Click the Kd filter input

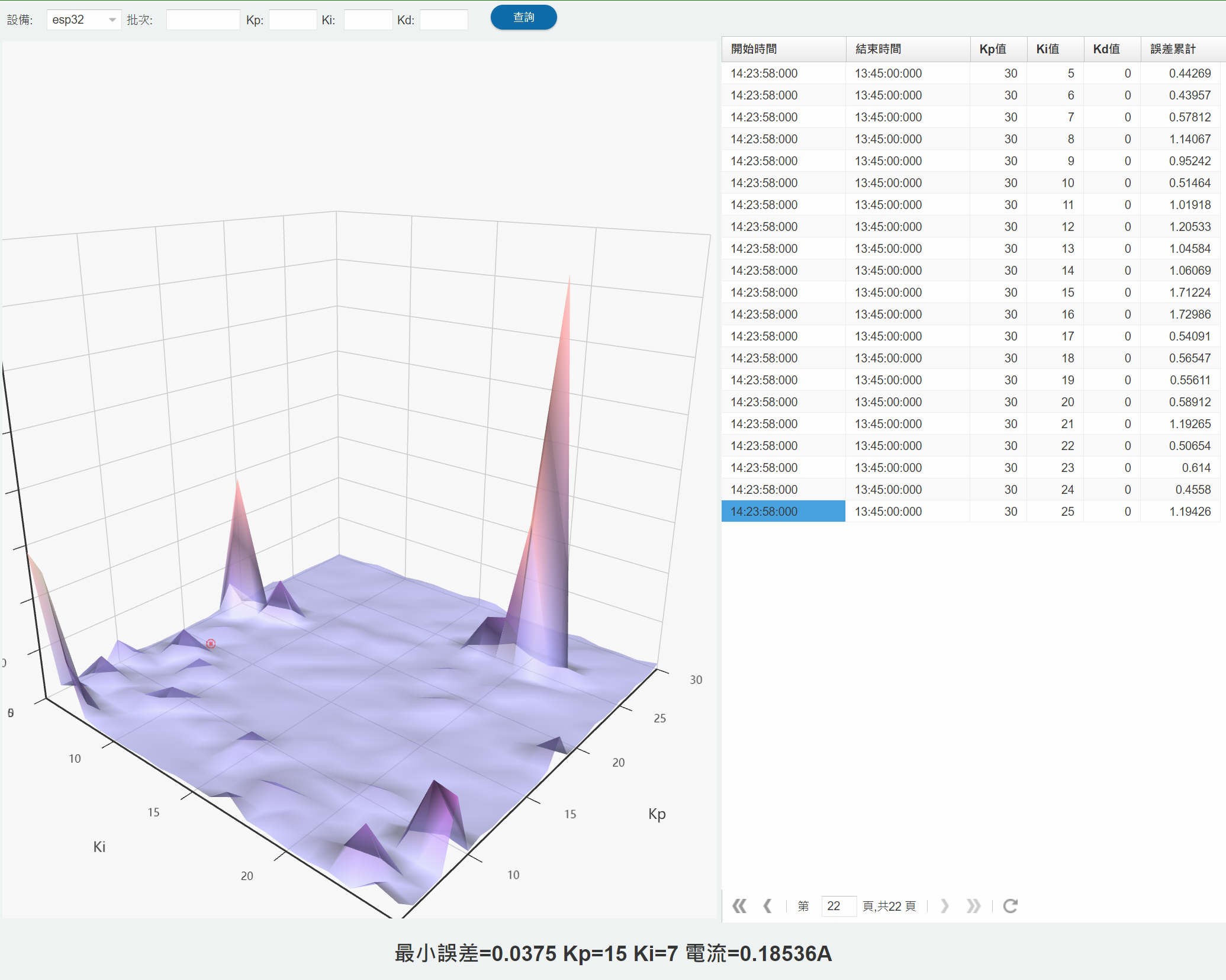coord(443,20)
